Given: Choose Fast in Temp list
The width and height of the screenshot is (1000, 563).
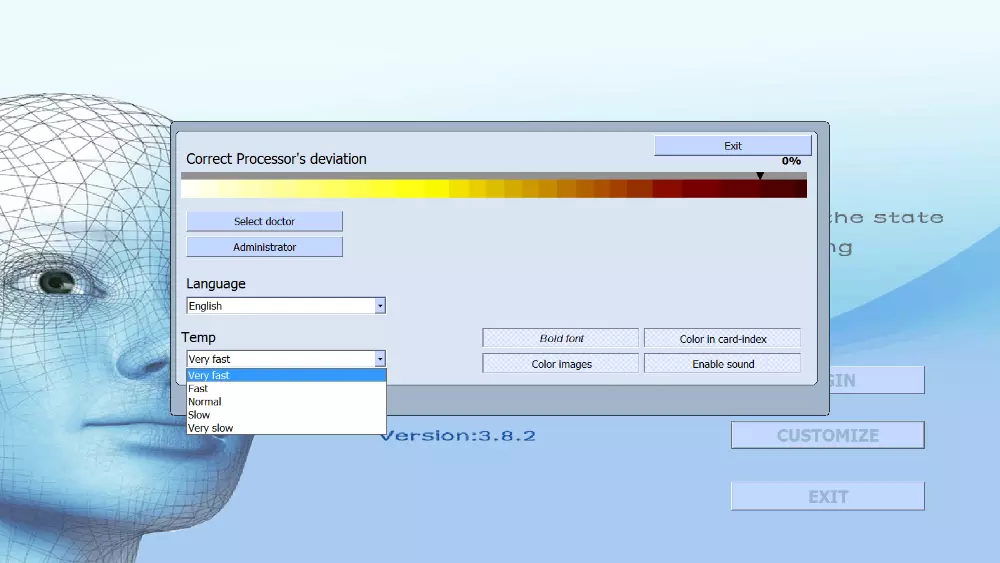Looking at the screenshot, I should tap(286, 388).
